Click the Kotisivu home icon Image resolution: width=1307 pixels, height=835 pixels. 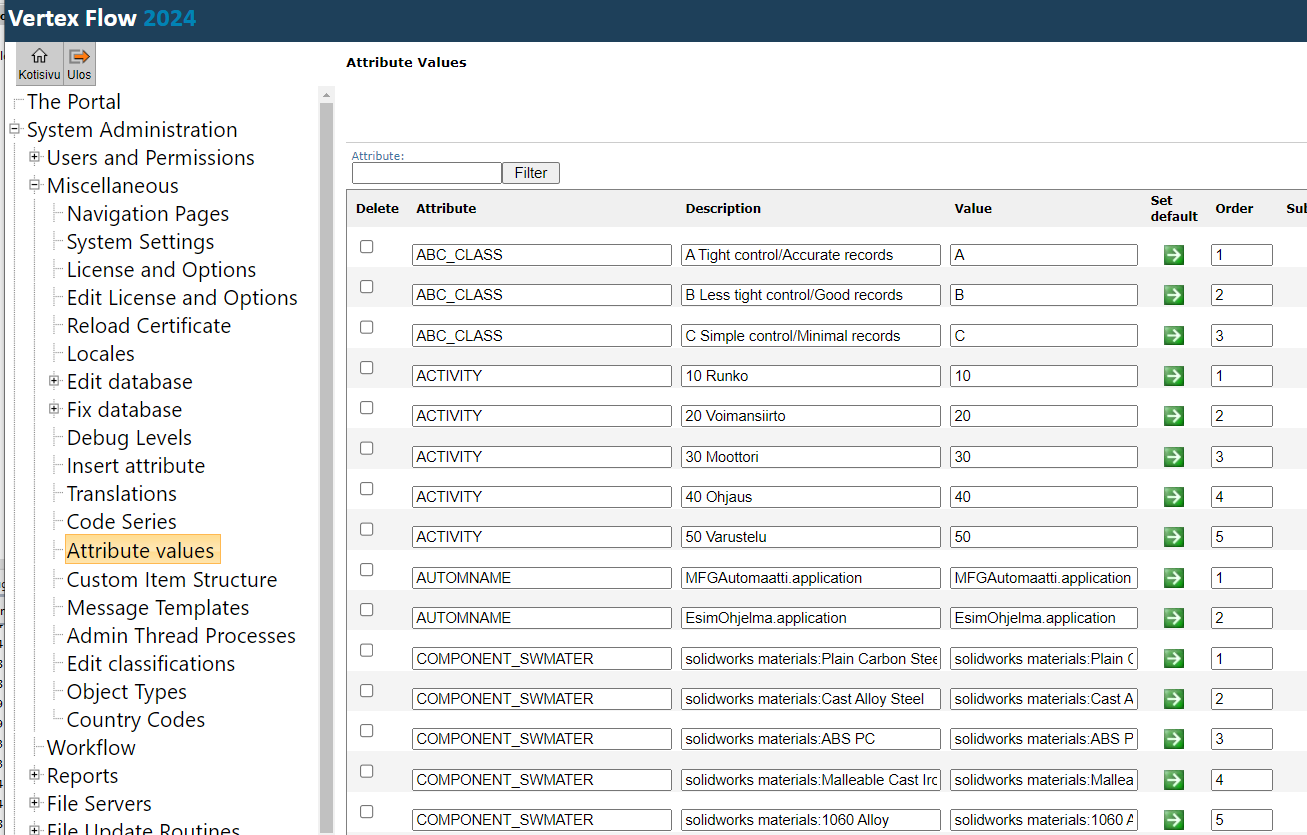click(x=39, y=57)
